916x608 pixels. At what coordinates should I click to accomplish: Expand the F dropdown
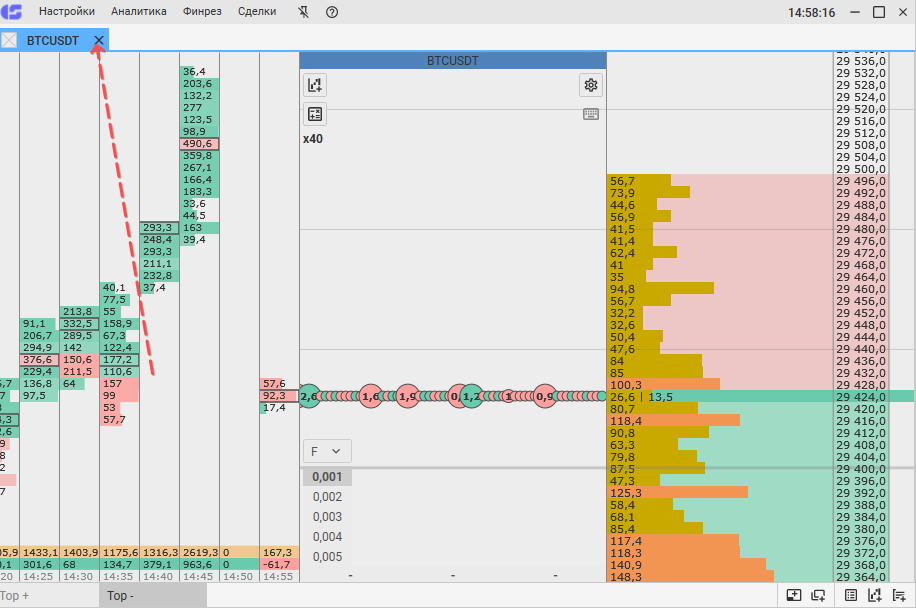[x=327, y=451]
